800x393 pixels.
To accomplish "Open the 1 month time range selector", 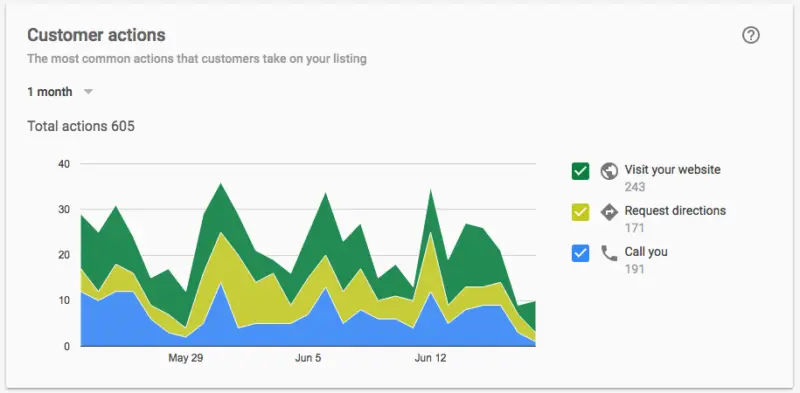I will [x=60, y=92].
